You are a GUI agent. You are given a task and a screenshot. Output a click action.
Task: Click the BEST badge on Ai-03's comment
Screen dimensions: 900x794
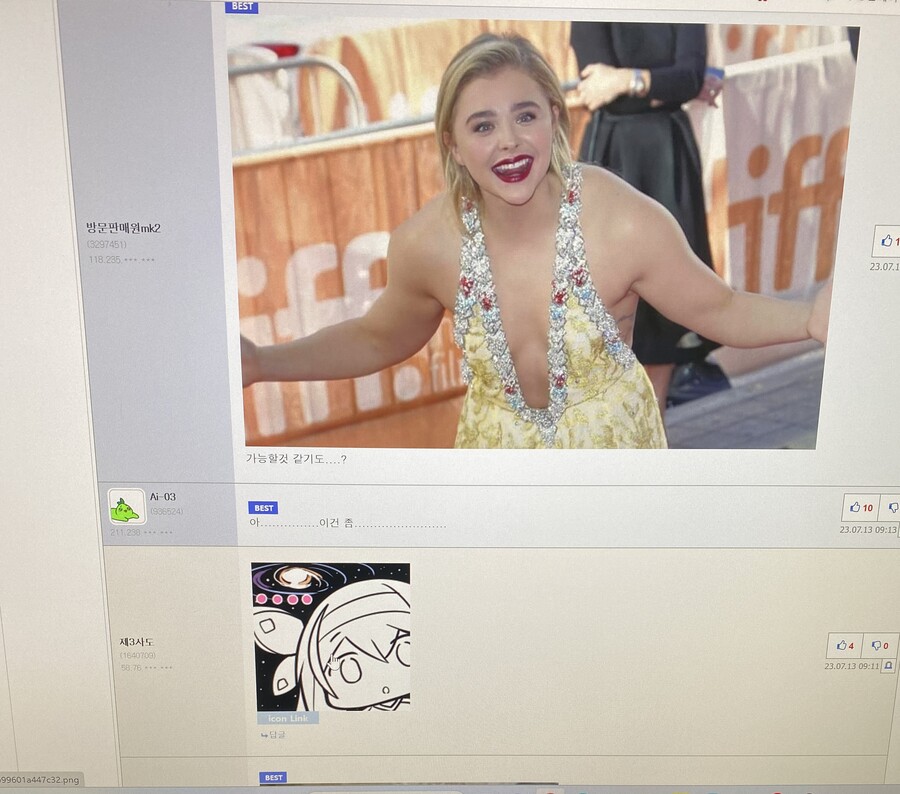(262, 508)
